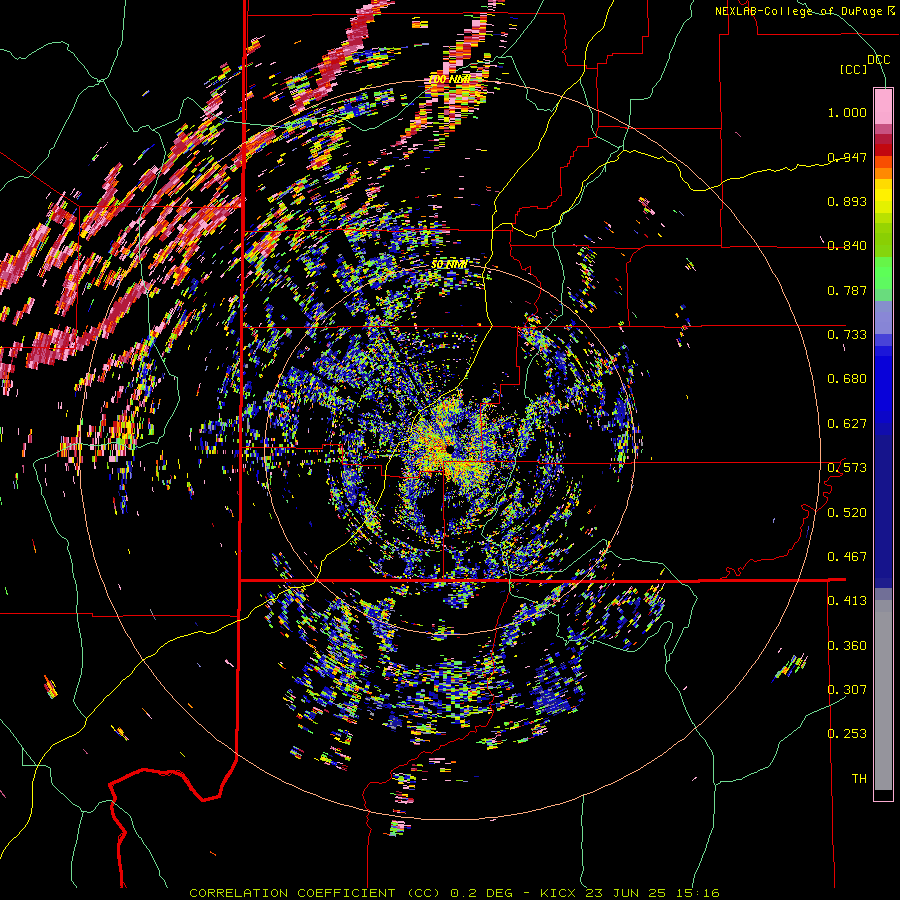Click the 0.893 scale value
Screen dimensions: 900x900
847,201
